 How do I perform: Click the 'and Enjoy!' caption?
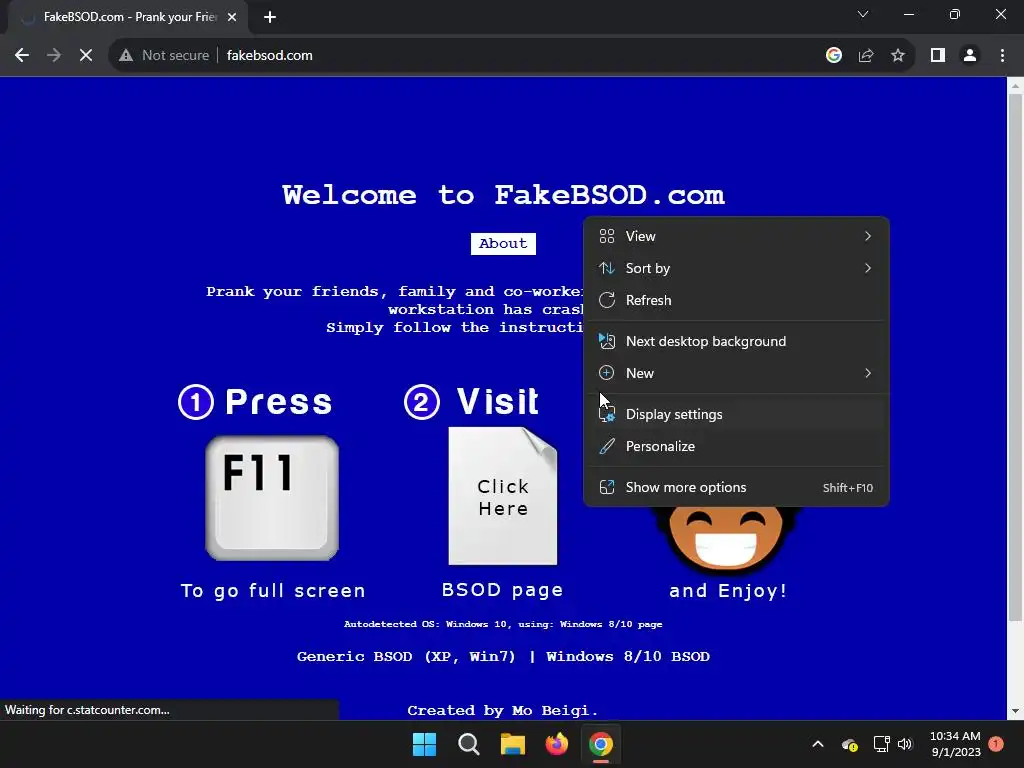[x=728, y=591]
